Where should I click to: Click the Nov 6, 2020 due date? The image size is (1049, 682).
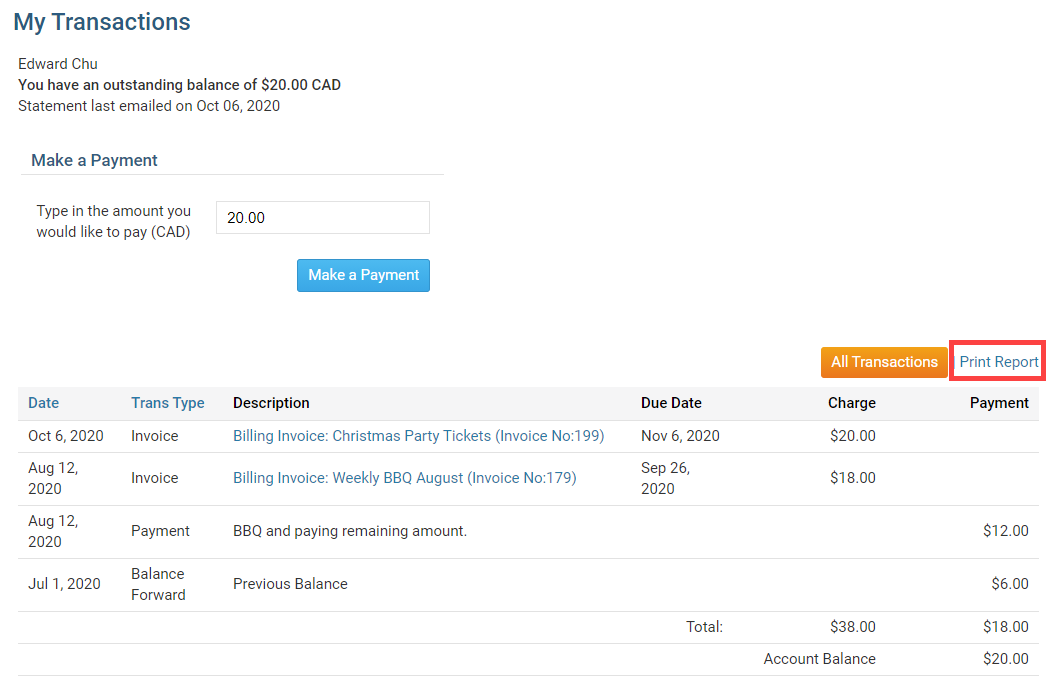(680, 436)
